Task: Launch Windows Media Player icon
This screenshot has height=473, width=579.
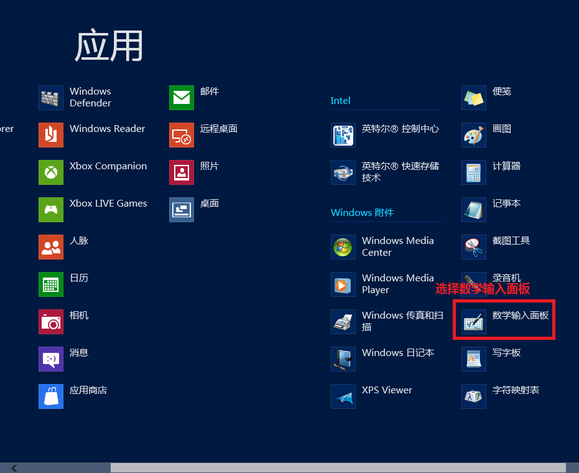Action: (x=343, y=284)
